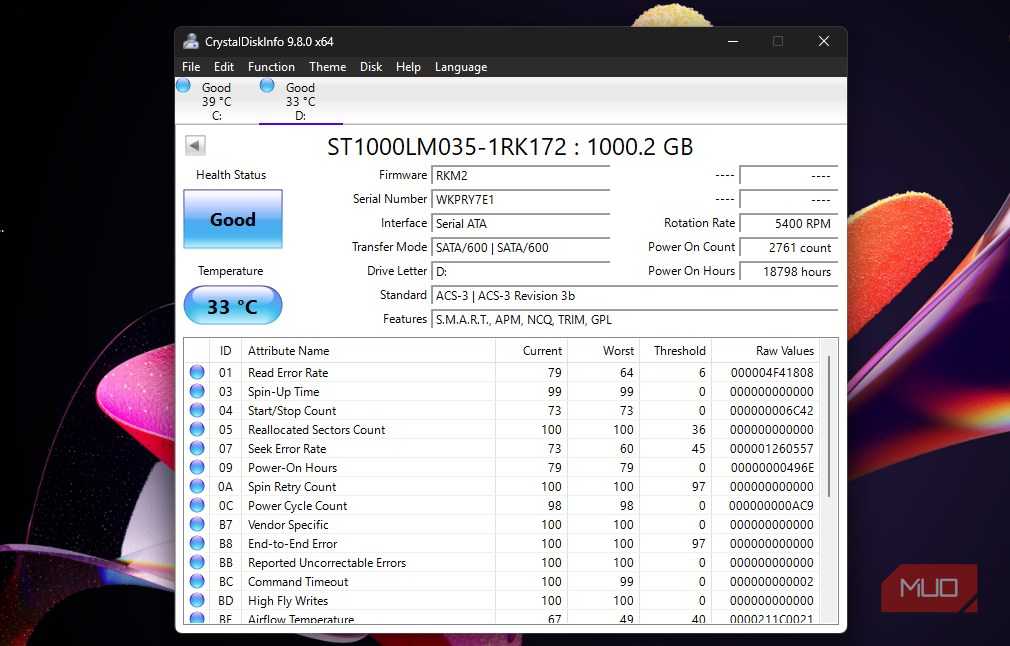Click the disk title ST1000LM035-1RK172
This screenshot has height=646, width=1010.
510,147
